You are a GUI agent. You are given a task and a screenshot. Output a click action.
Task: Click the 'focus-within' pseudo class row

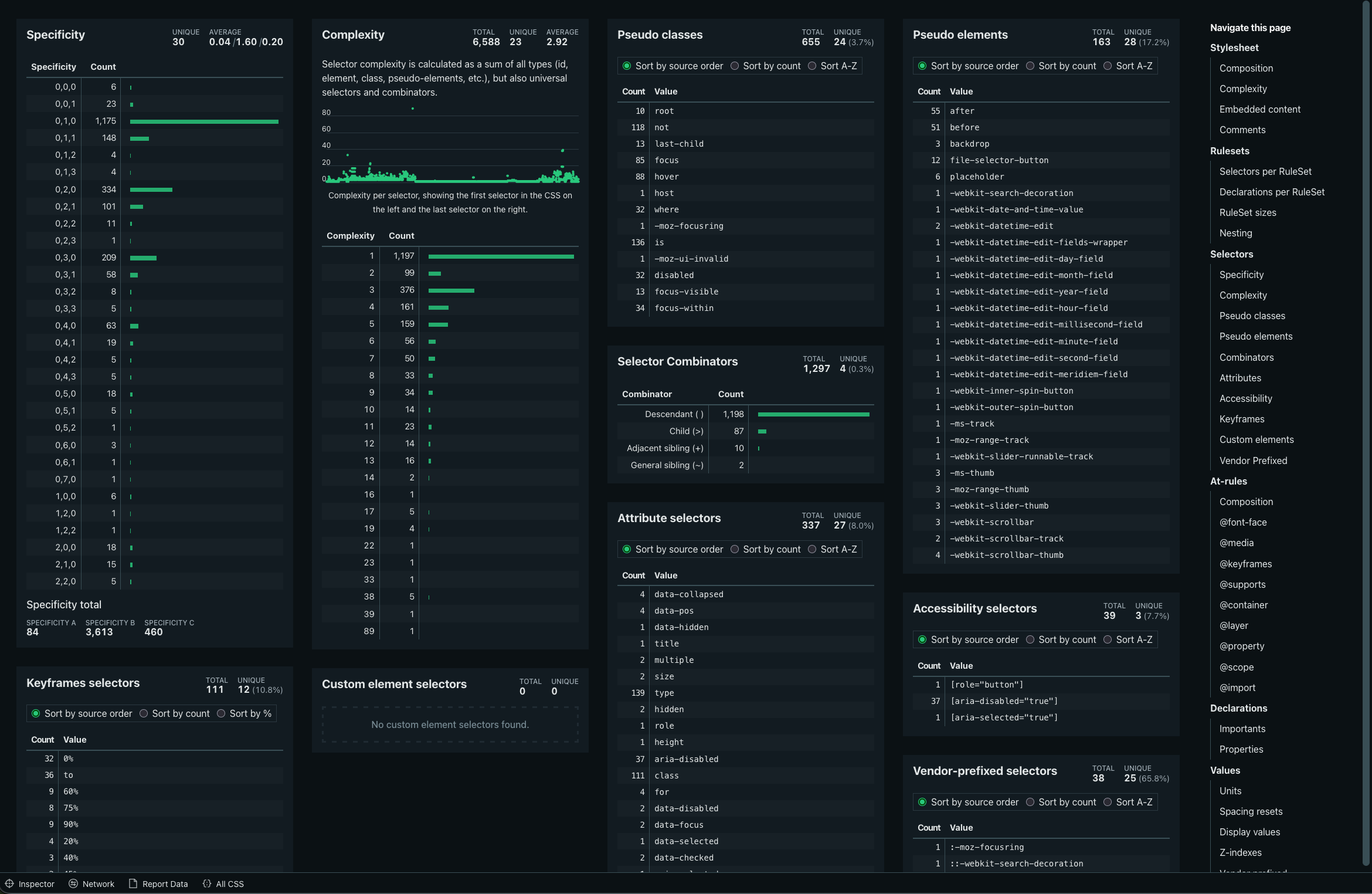745,308
